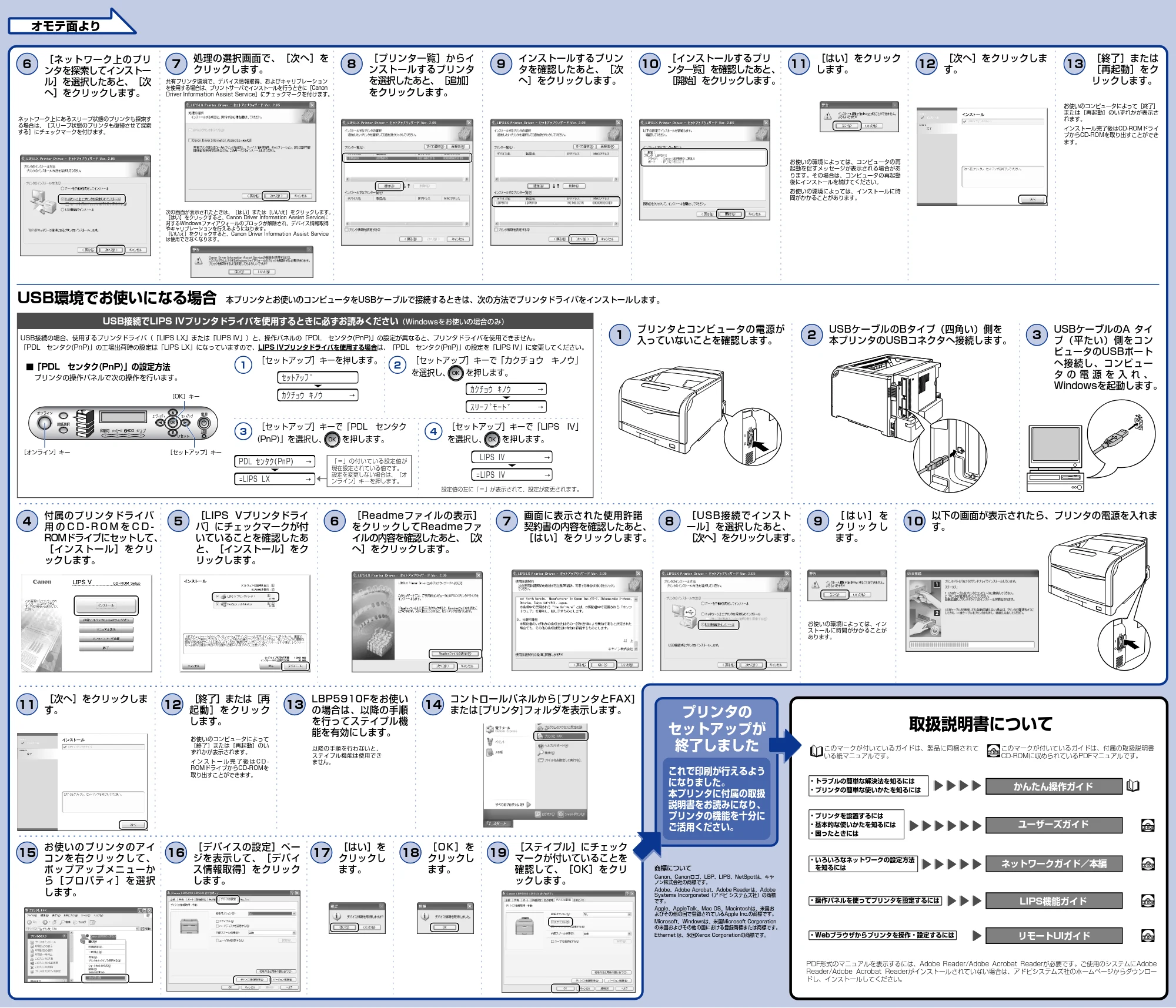Toggle the LIPS V printer driver checkbox in step 5

click(x=218, y=596)
